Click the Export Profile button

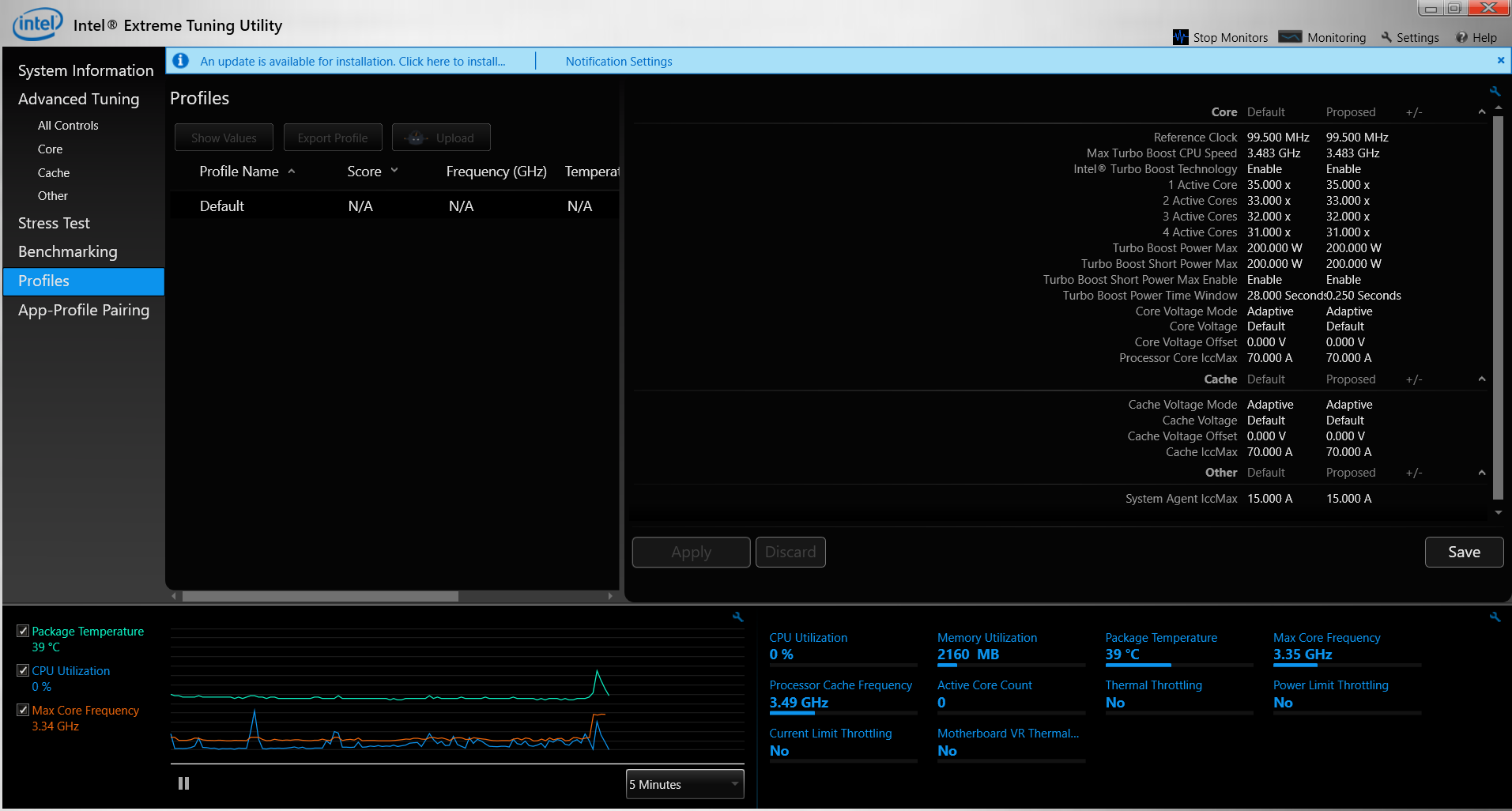click(x=333, y=138)
